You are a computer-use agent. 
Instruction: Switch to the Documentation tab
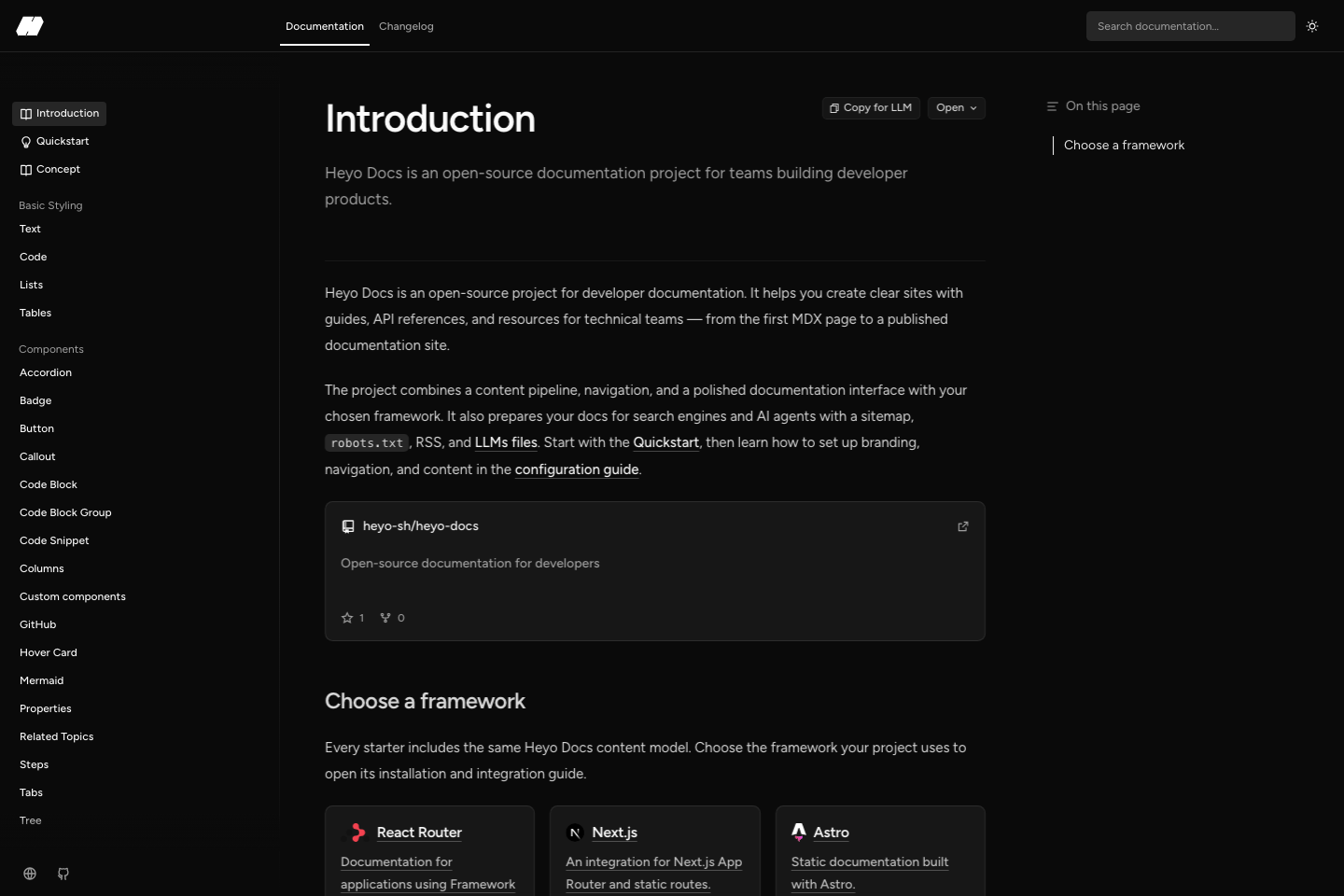tap(325, 26)
